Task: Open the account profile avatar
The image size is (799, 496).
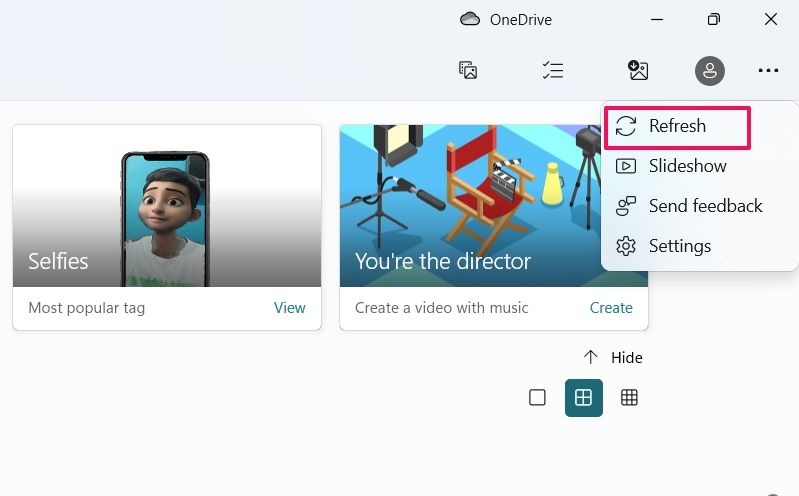Action: coord(710,71)
